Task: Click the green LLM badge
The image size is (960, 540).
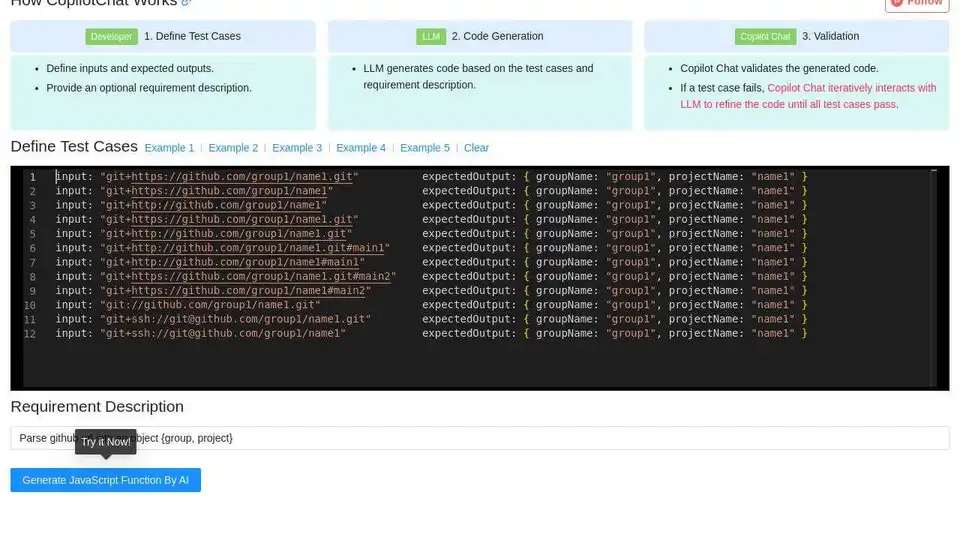Action: [x=431, y=37]
